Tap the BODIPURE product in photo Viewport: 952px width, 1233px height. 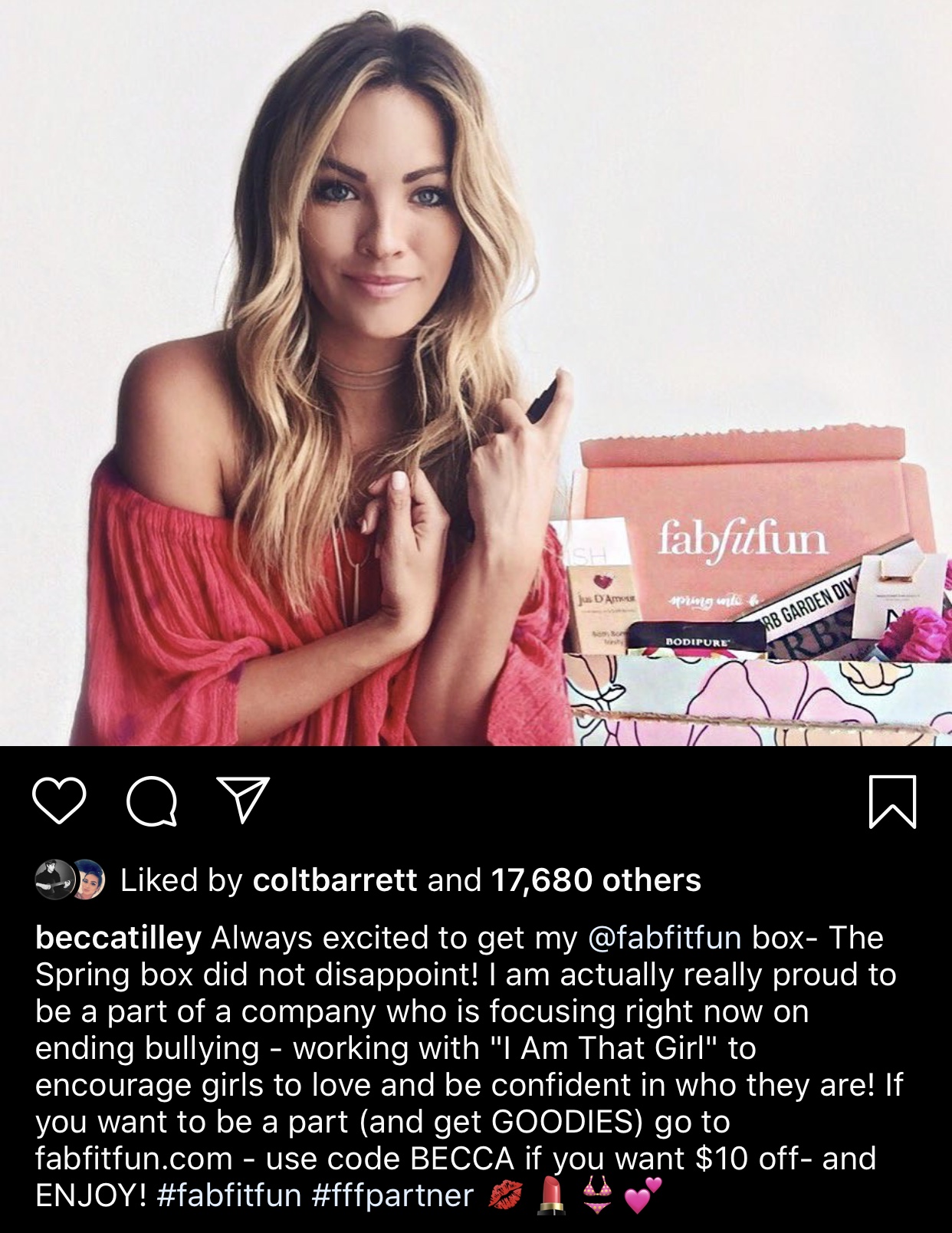698,640
